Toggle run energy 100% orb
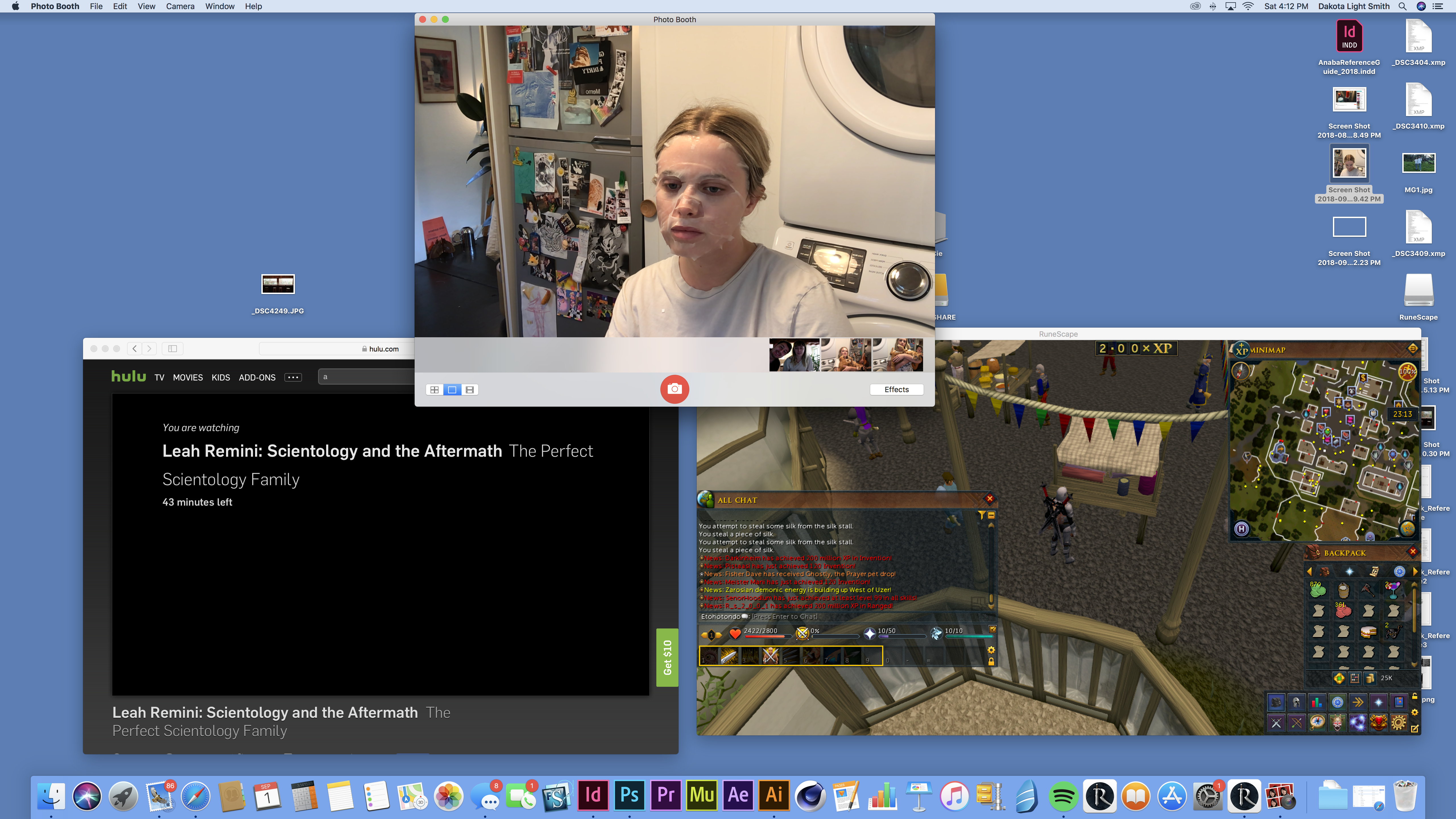1456x819 pixels. tap(1407, 371)
